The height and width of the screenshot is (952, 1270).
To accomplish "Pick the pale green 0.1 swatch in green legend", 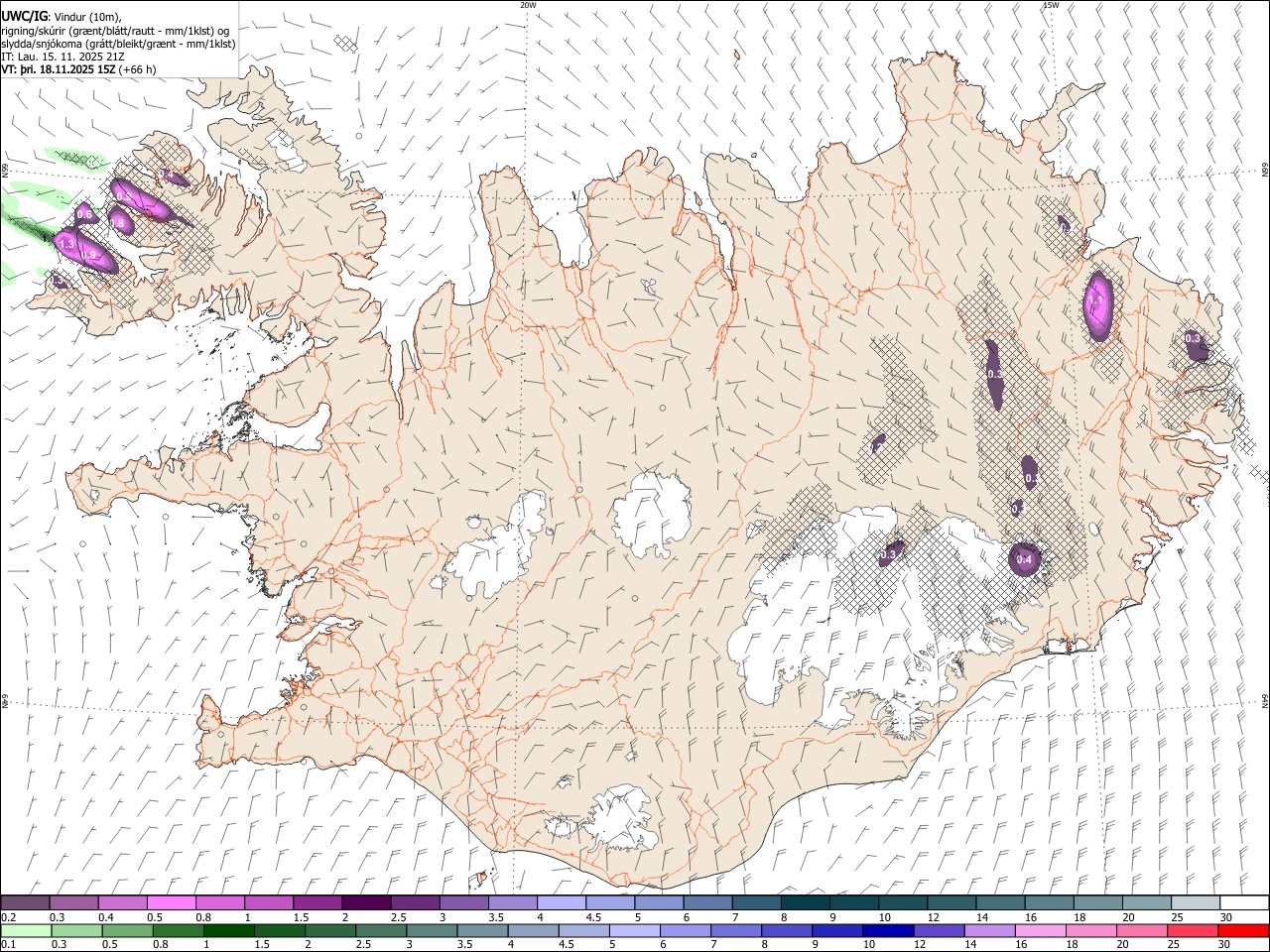I will [25, 930].
